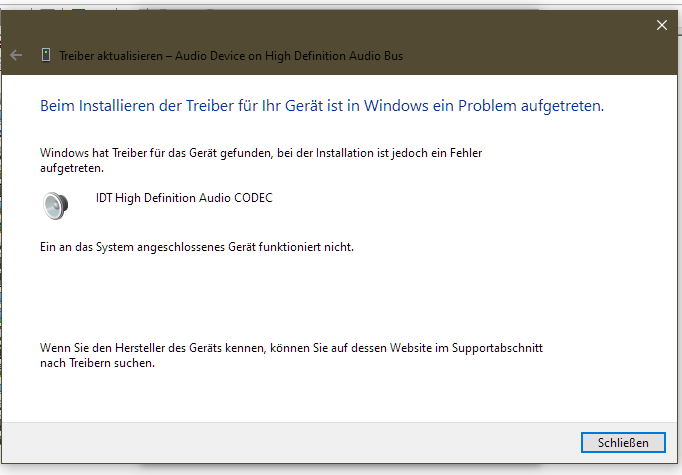This screenshot has height=475, width=682.
Task: Click the title 'Treiber aktualisieren – Audio Device on High Definition Audio Bus'
Action: [231, 56]
